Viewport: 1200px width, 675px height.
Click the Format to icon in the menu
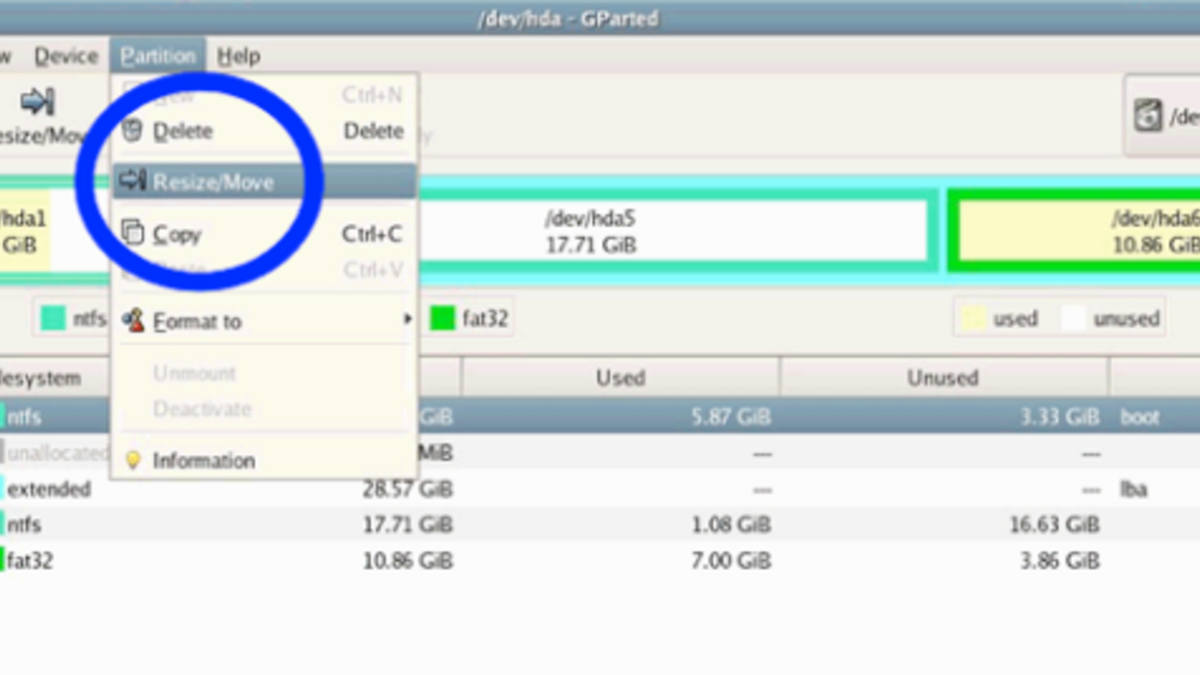click(132, 320)
